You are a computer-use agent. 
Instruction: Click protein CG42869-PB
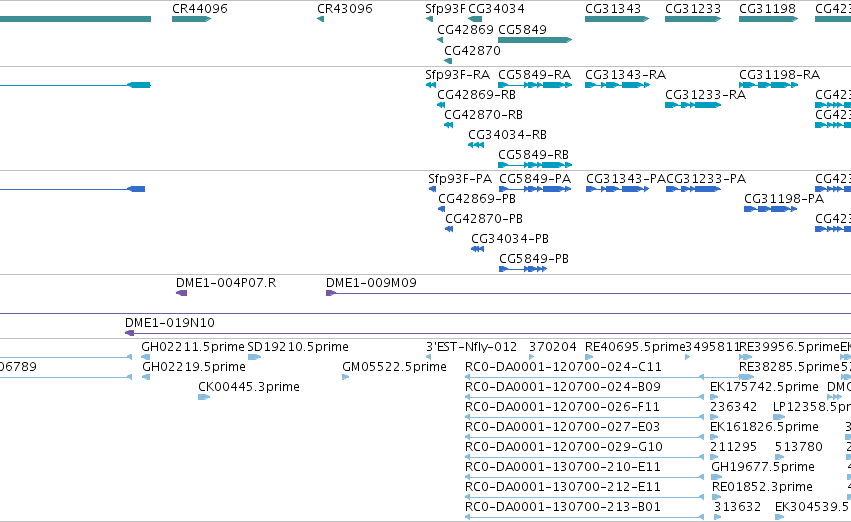coord(477,199)
